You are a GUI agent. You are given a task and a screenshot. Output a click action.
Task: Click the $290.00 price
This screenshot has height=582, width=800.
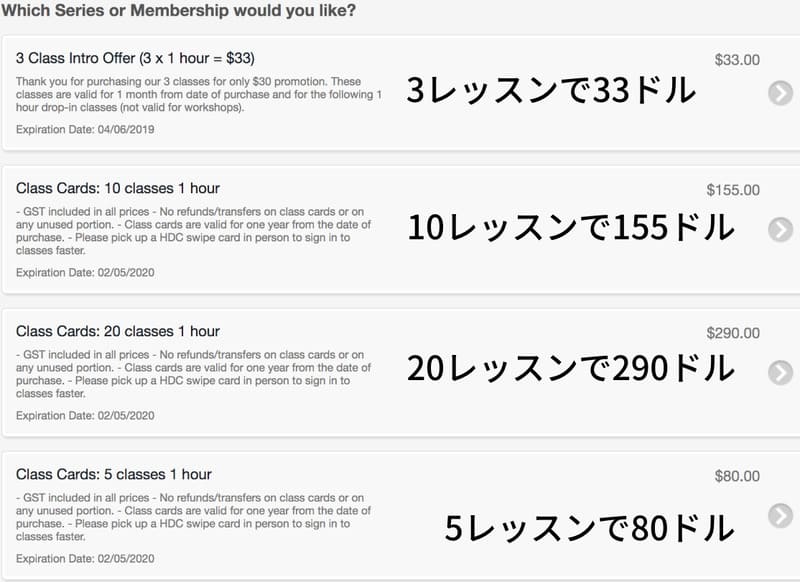click(x=733, y=333)
